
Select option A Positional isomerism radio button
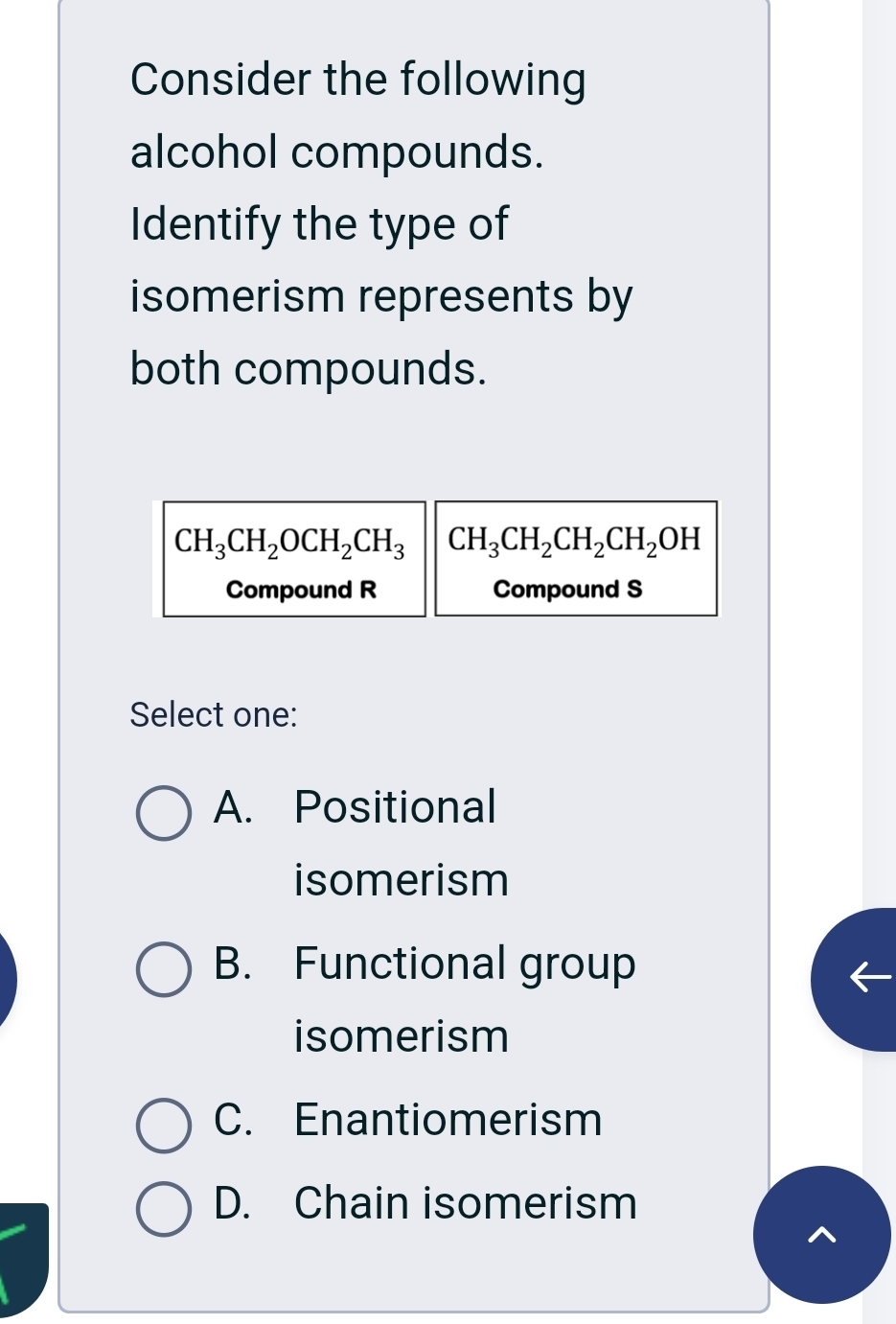tap(164, 814)
